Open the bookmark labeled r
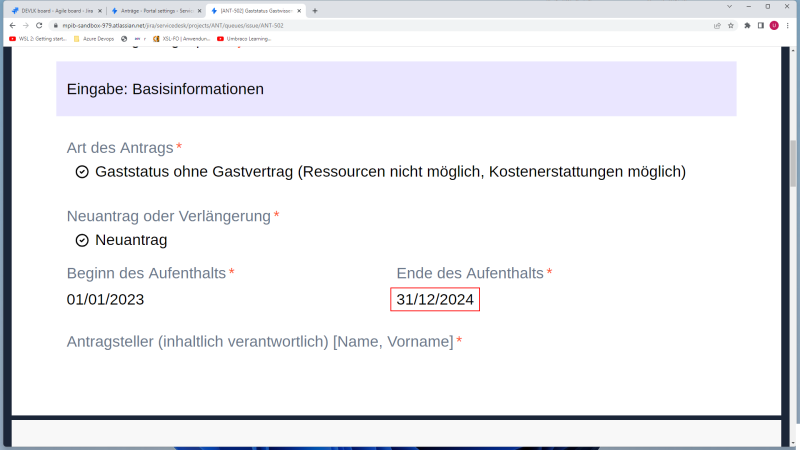 [x=140, y=39]
